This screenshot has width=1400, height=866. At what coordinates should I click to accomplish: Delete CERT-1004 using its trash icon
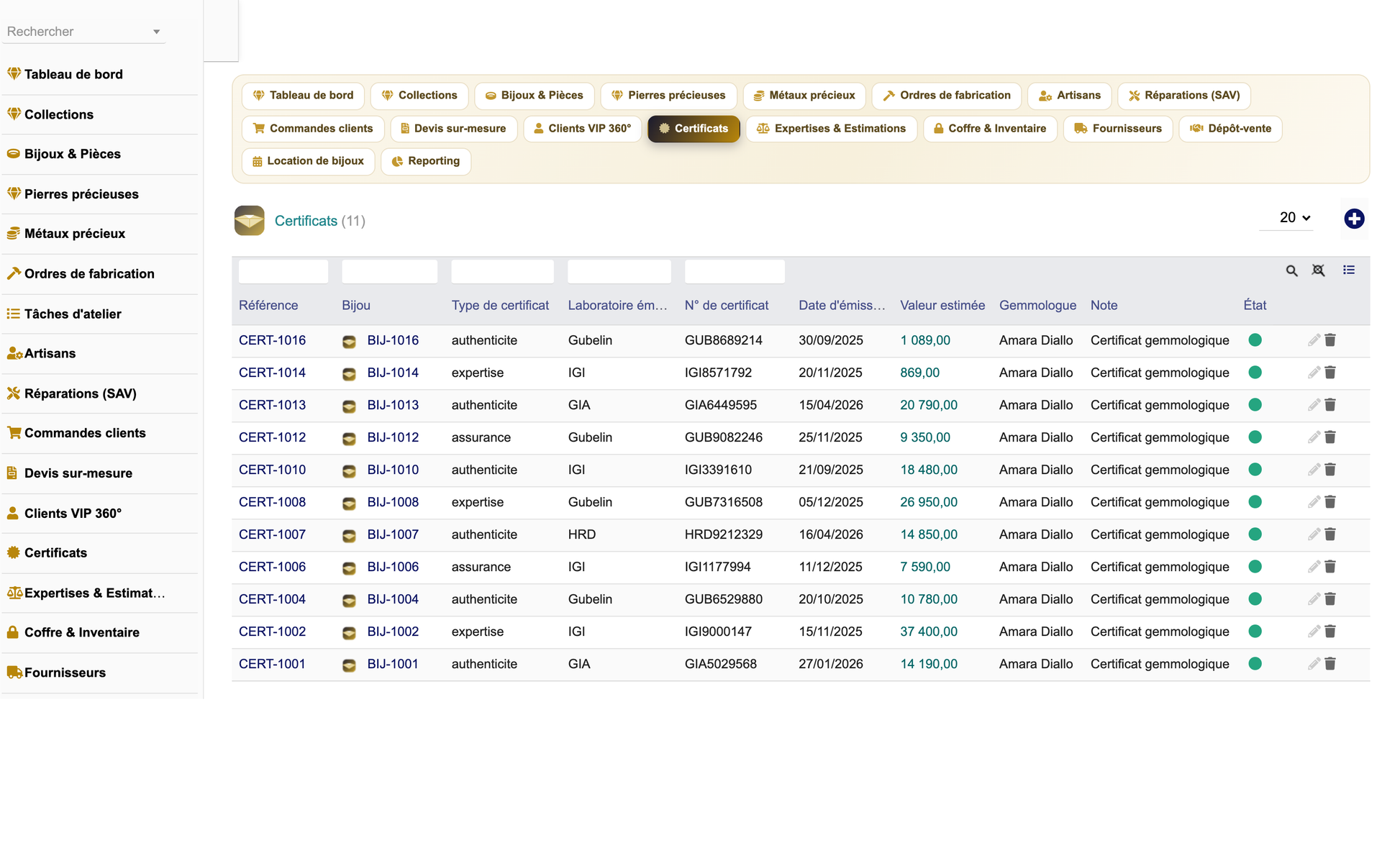coord(1330,599)
